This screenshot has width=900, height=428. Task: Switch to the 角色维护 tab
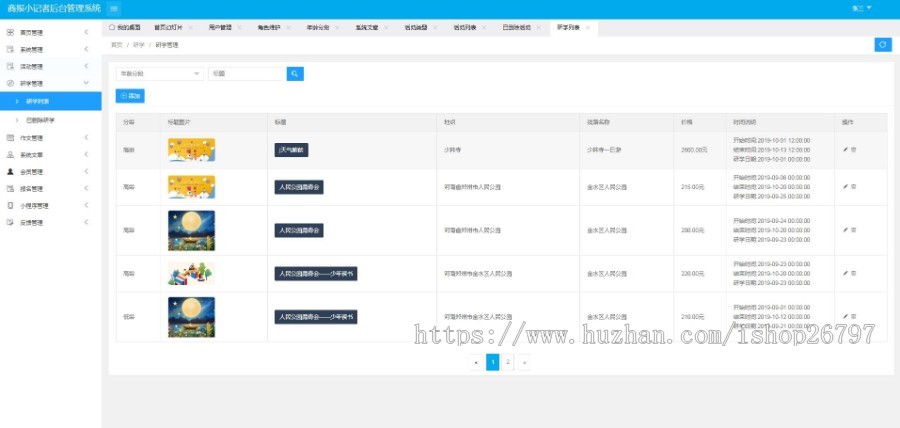(x=269, y=28)
